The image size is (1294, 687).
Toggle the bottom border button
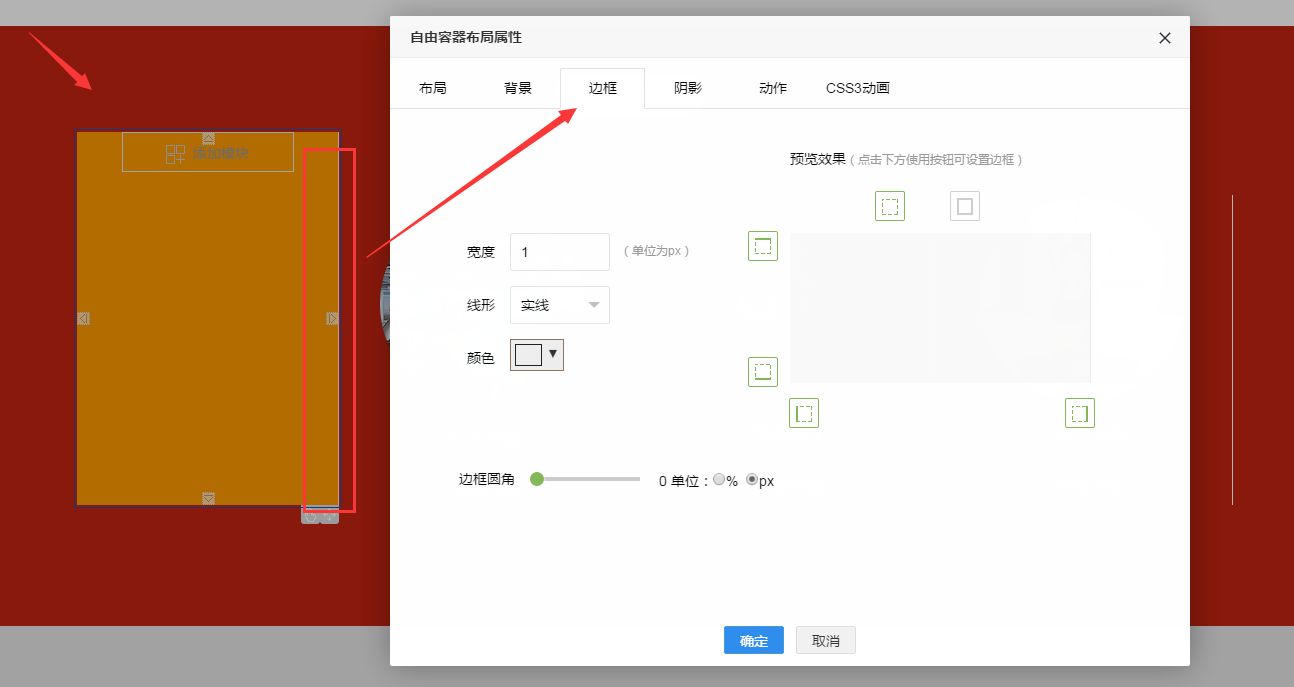(763, 372)
